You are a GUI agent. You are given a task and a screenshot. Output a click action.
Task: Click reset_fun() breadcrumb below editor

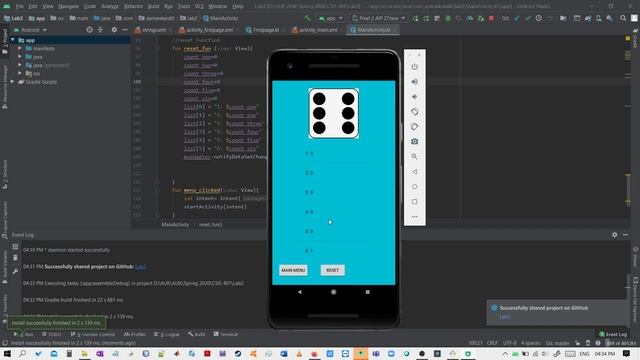(x=211, y=224)
